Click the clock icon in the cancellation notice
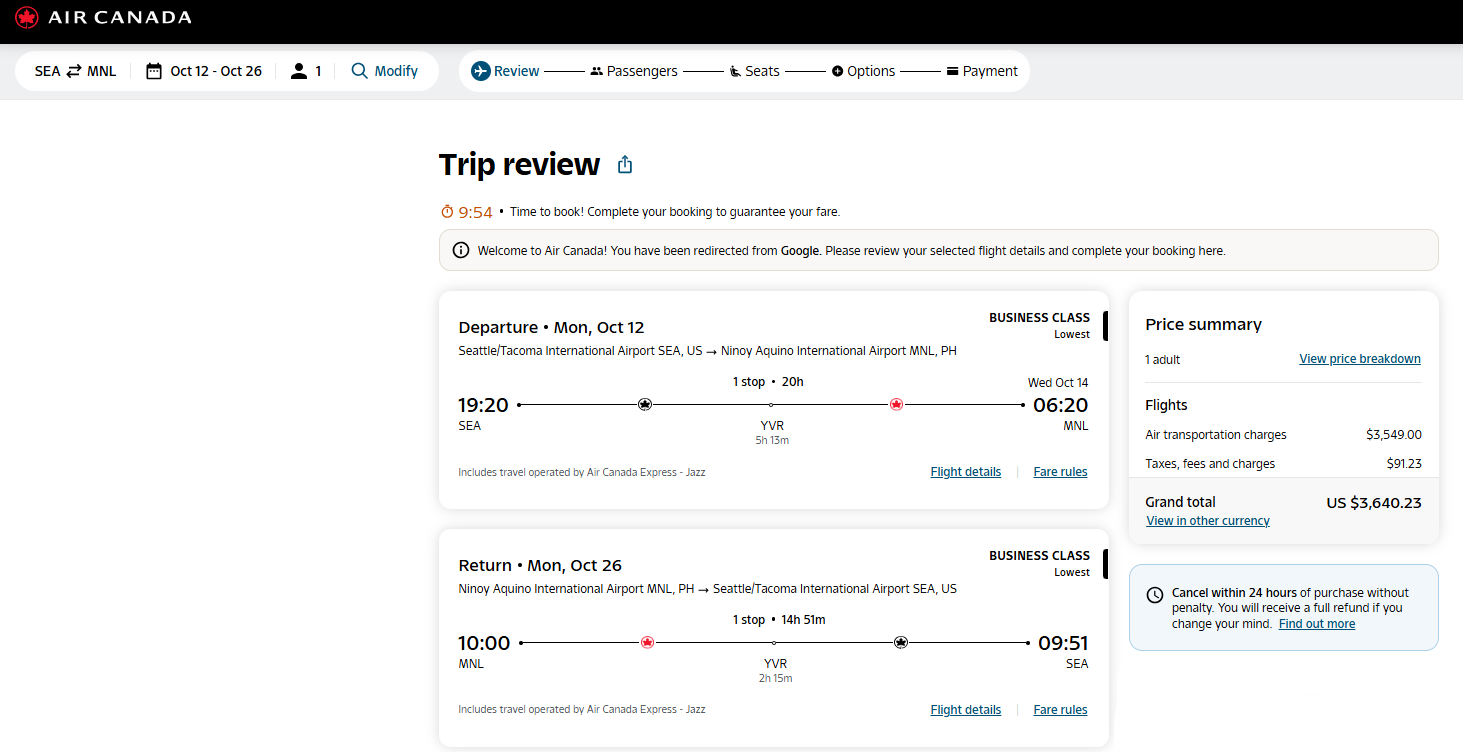The width and height of the screenshot is (1463, 752). [1155, 595]
